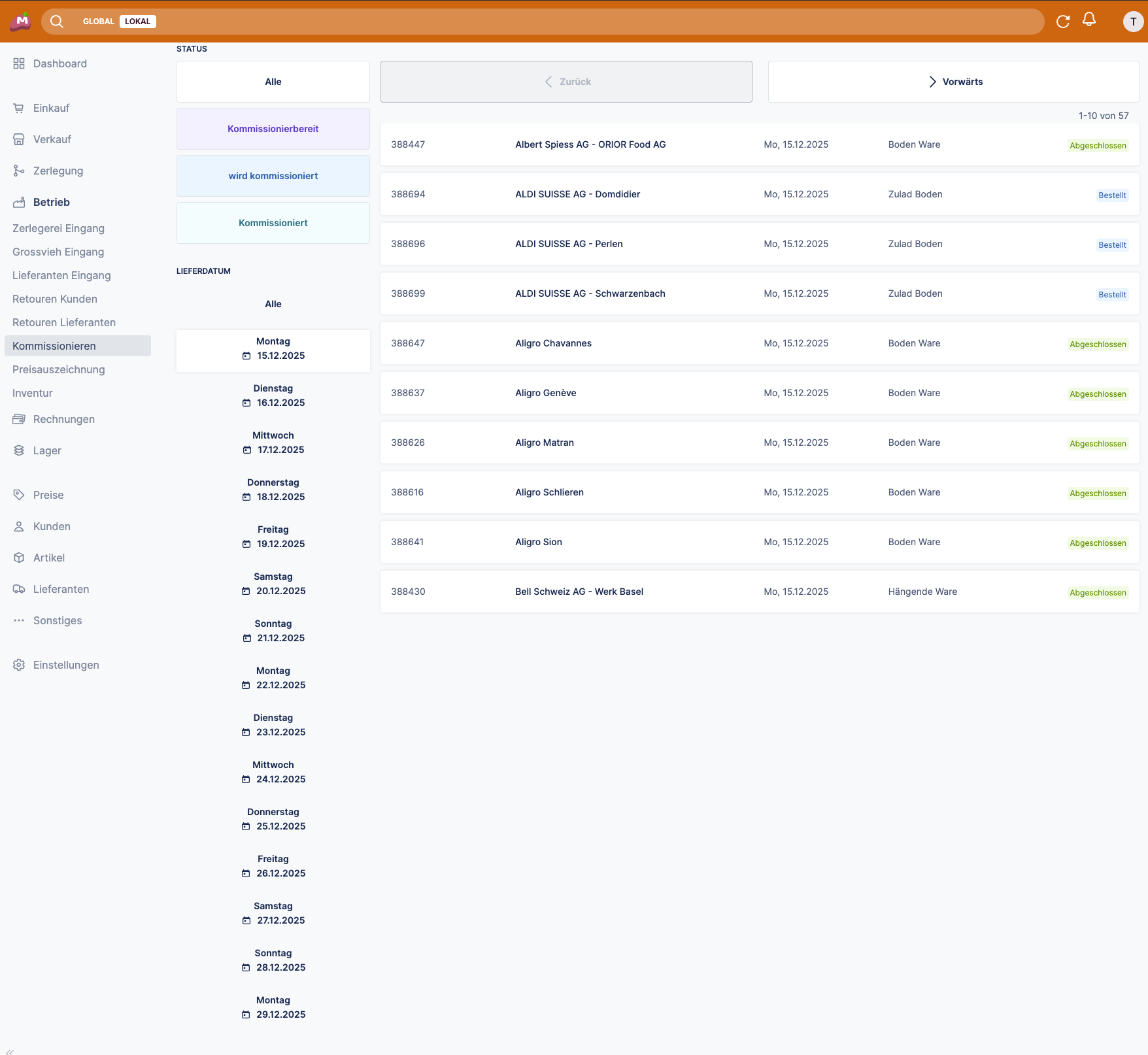Switch search scope to GLOBAL

tap(98, 22)
